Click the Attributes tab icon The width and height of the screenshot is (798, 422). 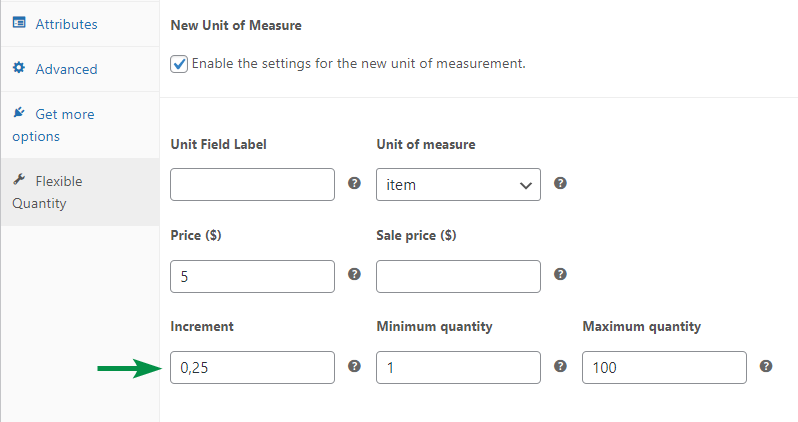[19, 22]
